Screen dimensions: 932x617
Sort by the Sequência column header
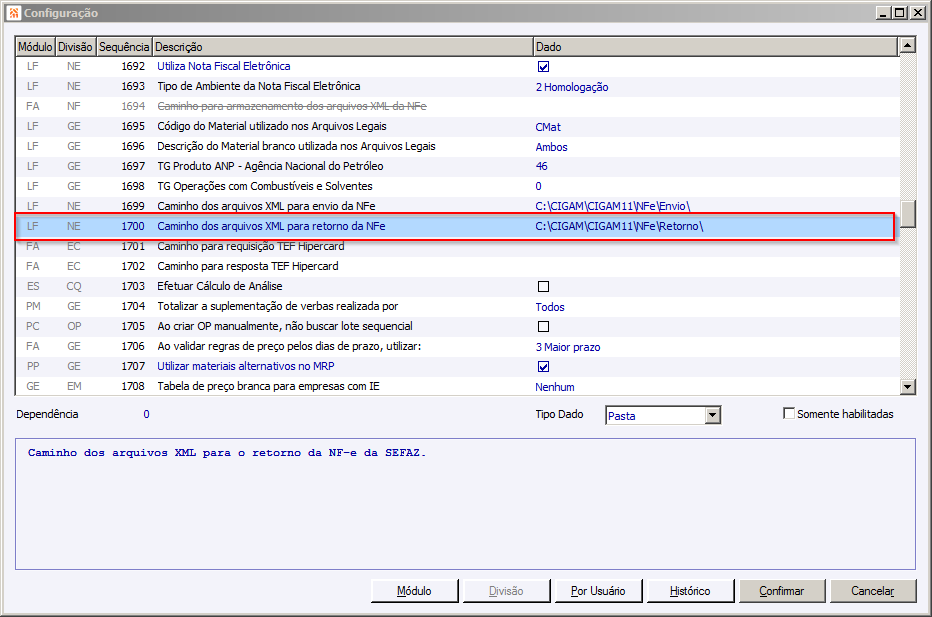pos(124,46)
